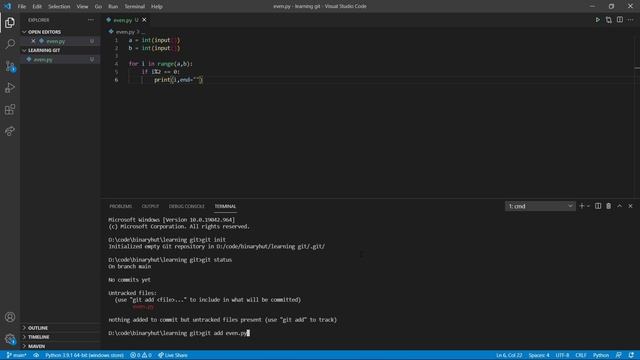Open the Search view in activity bar

[10, 44]
